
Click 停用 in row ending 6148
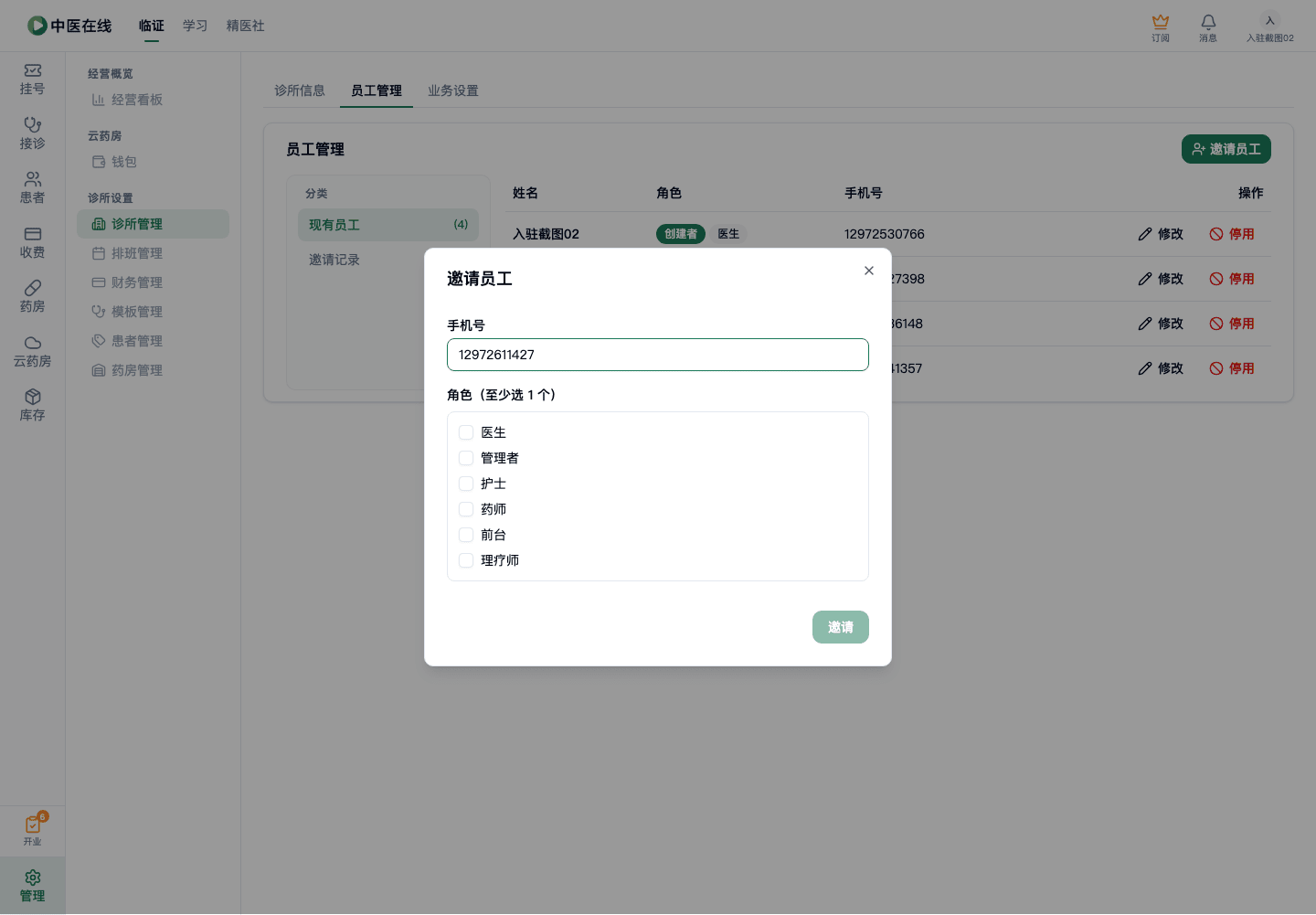click(x=1232, y=324)
